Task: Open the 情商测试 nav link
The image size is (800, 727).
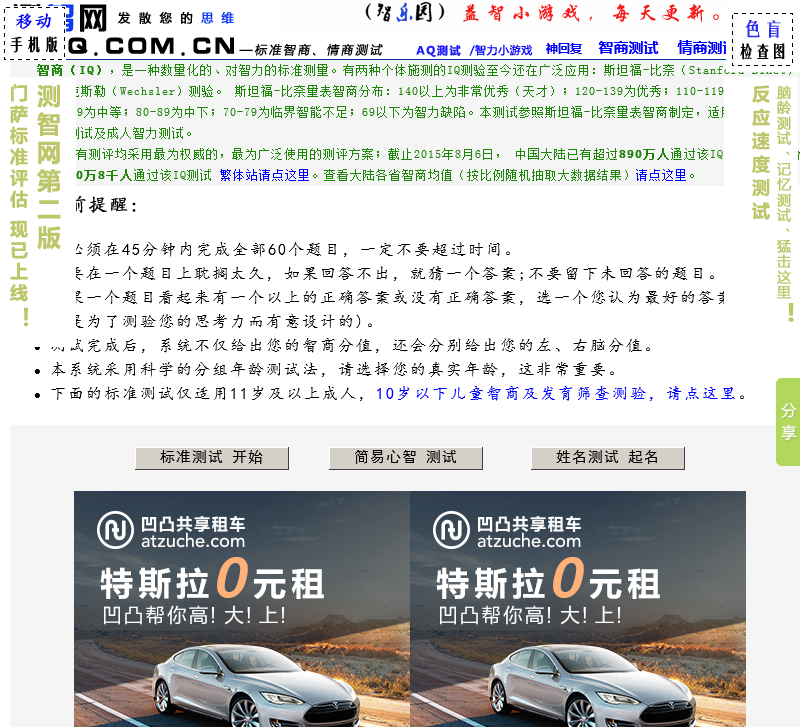Action: pyautogui.click(x=702, y=48)
